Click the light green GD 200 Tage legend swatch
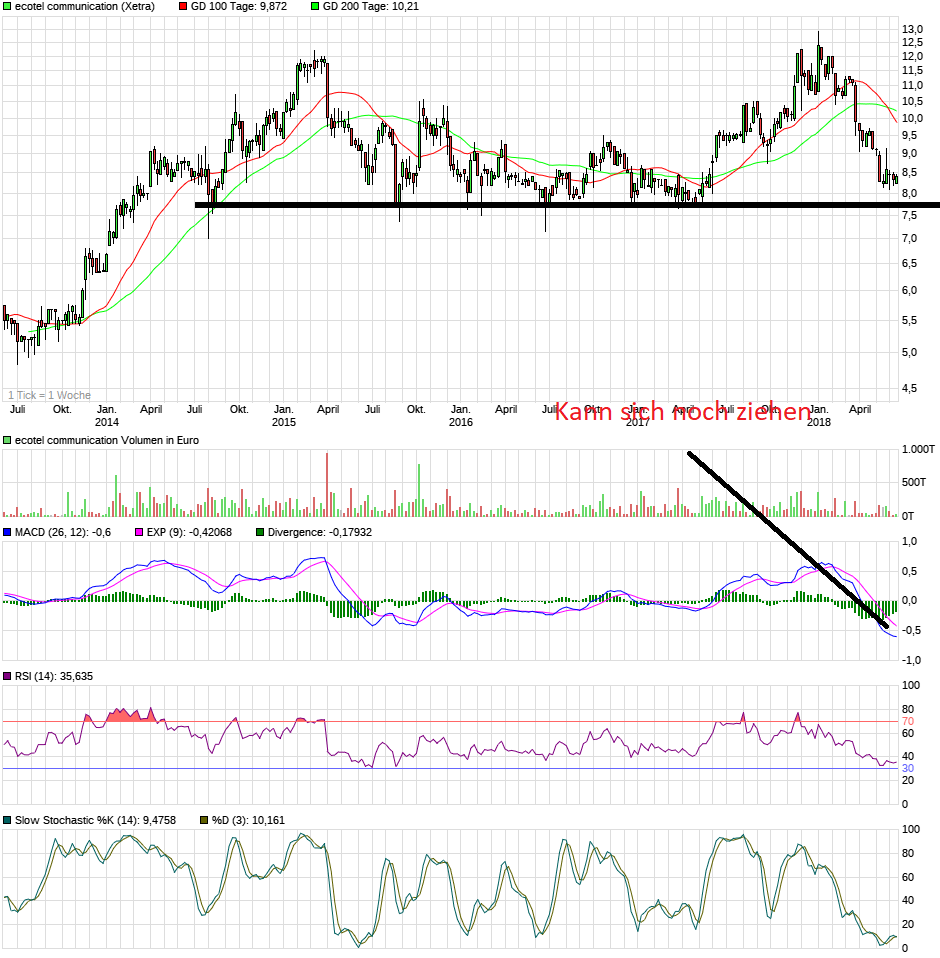This screenshot has width=940, height=958. pyautogui.click(x=315, y=7)
